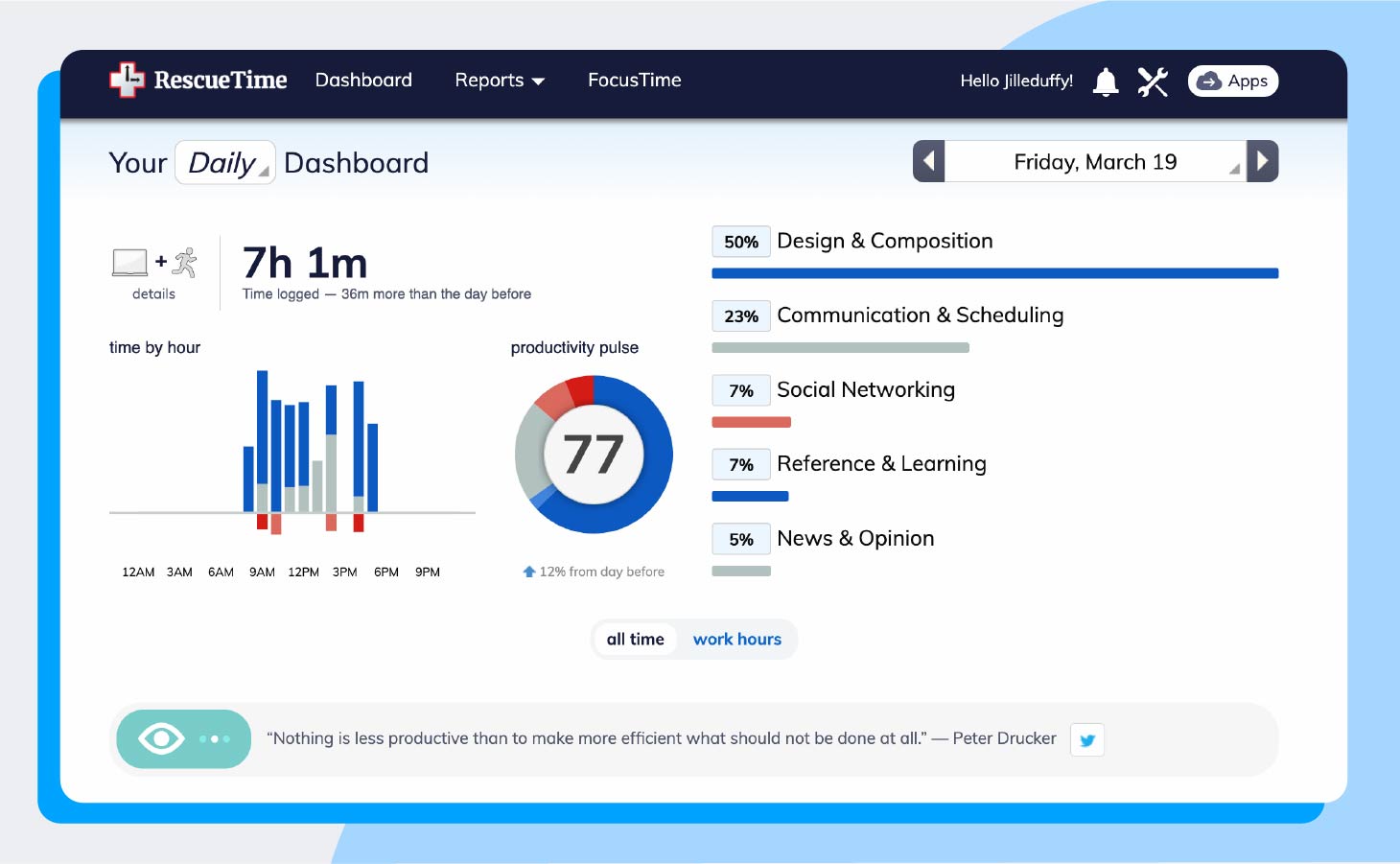Open the News & Opinion category
The height and width of the screenshot is (864, 1400).
[x=855, y=539]
